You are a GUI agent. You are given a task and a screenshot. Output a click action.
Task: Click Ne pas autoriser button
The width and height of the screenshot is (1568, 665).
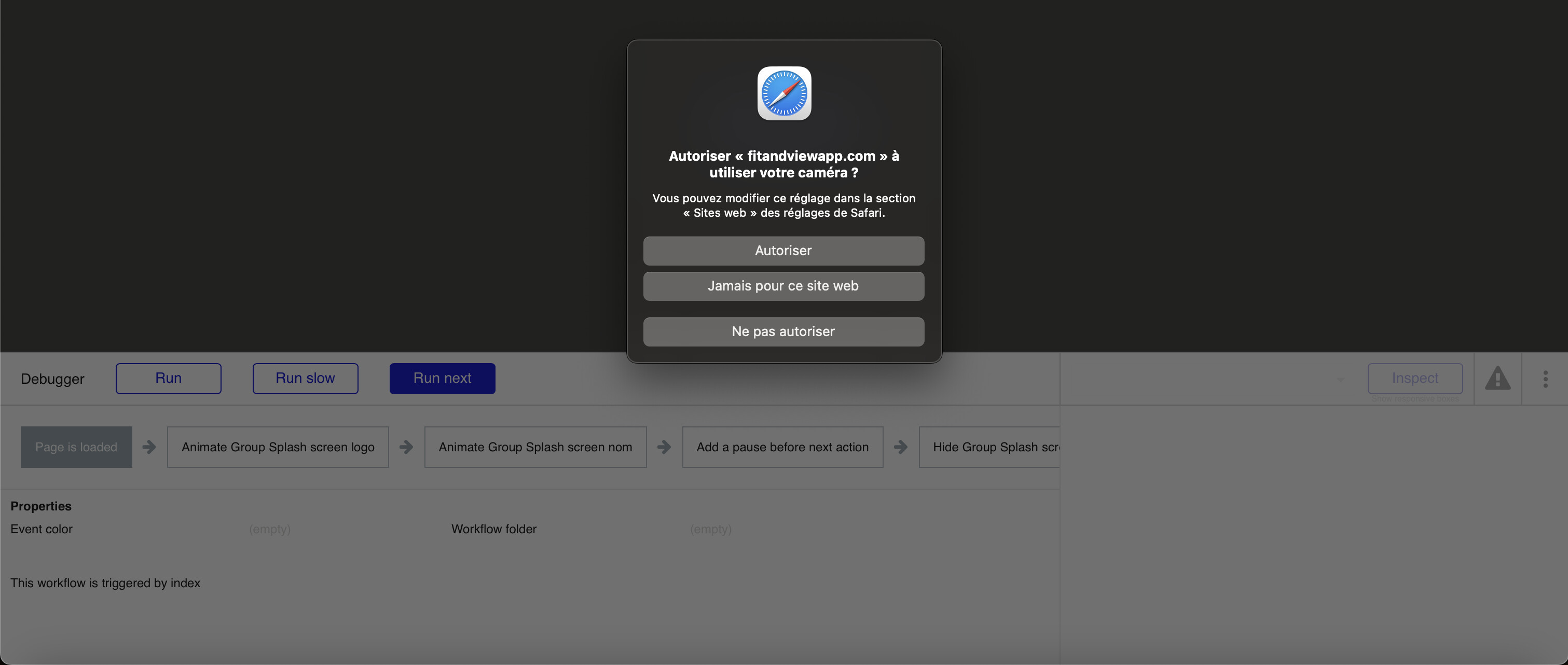(783, 331)
